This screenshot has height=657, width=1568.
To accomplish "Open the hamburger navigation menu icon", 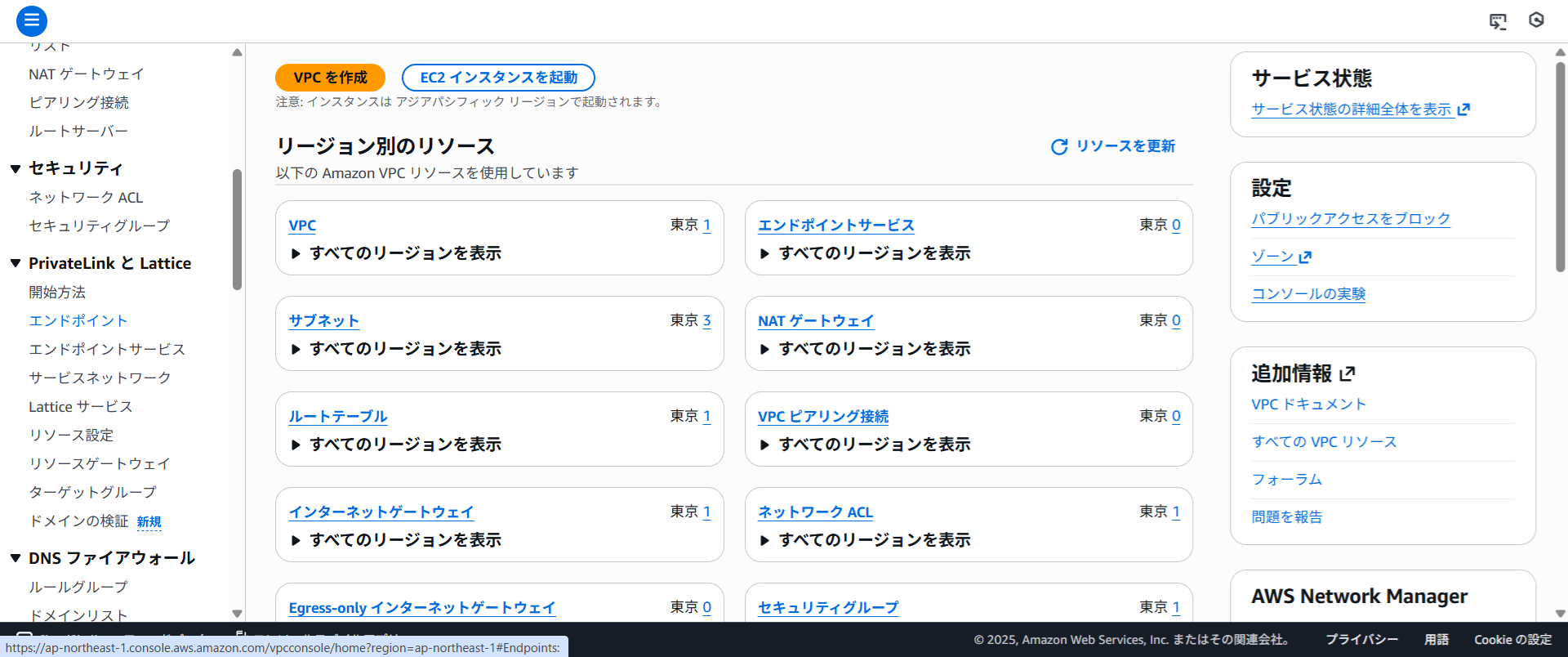I will 32,21.
